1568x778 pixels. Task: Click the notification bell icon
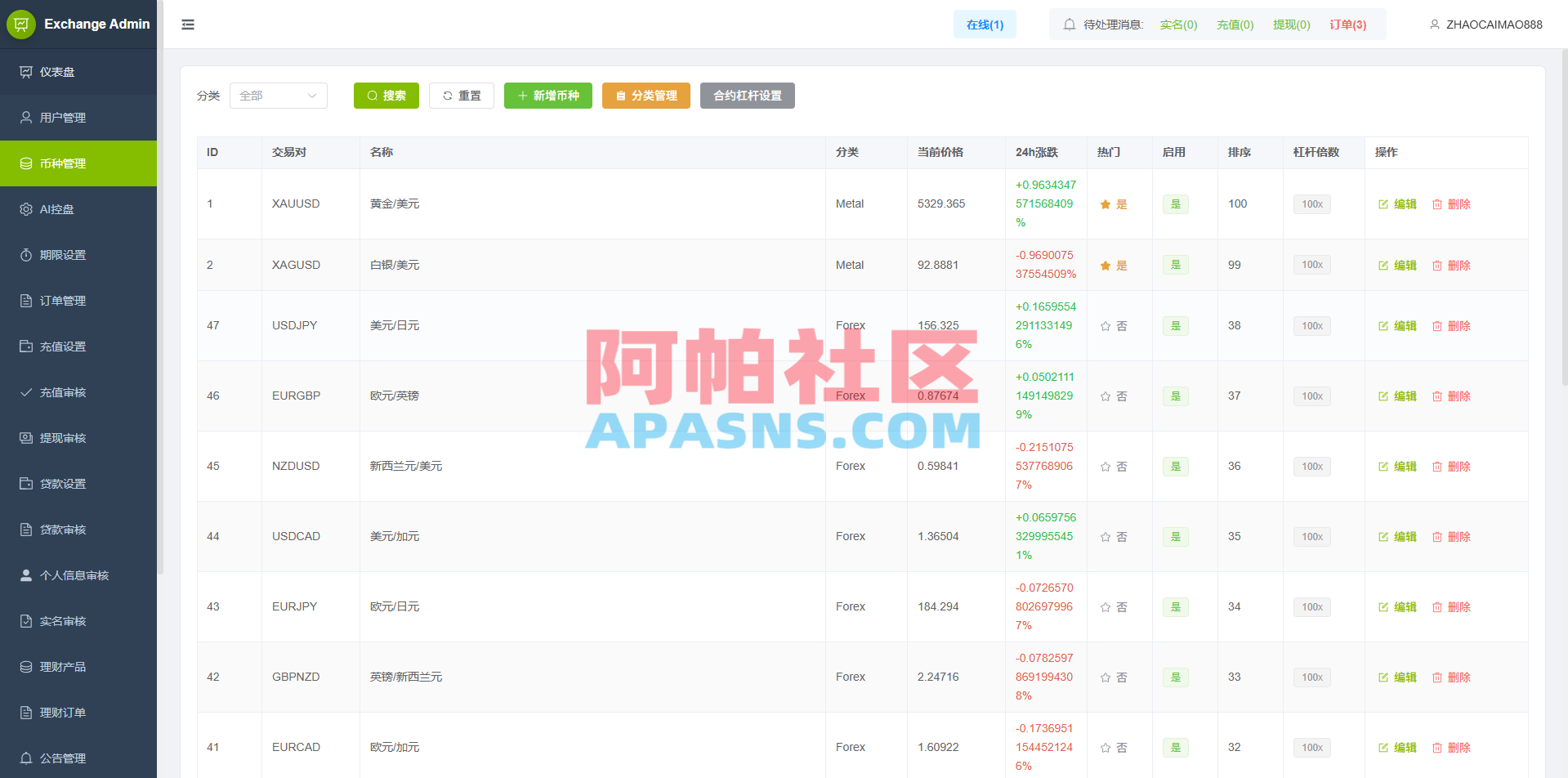pyautogui.click(x=1069, y=25)
